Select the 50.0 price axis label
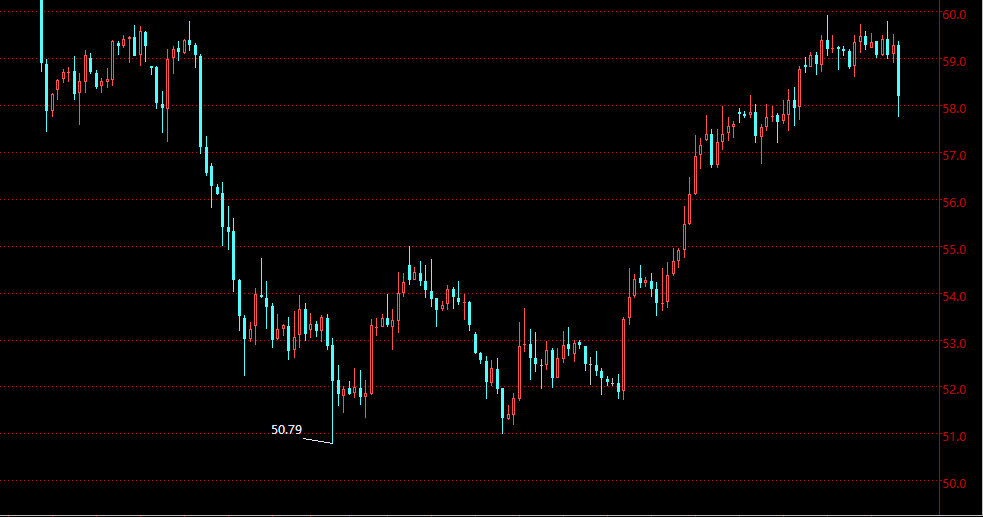This screenshot has height=517, width=983. (x=954, y=483)
